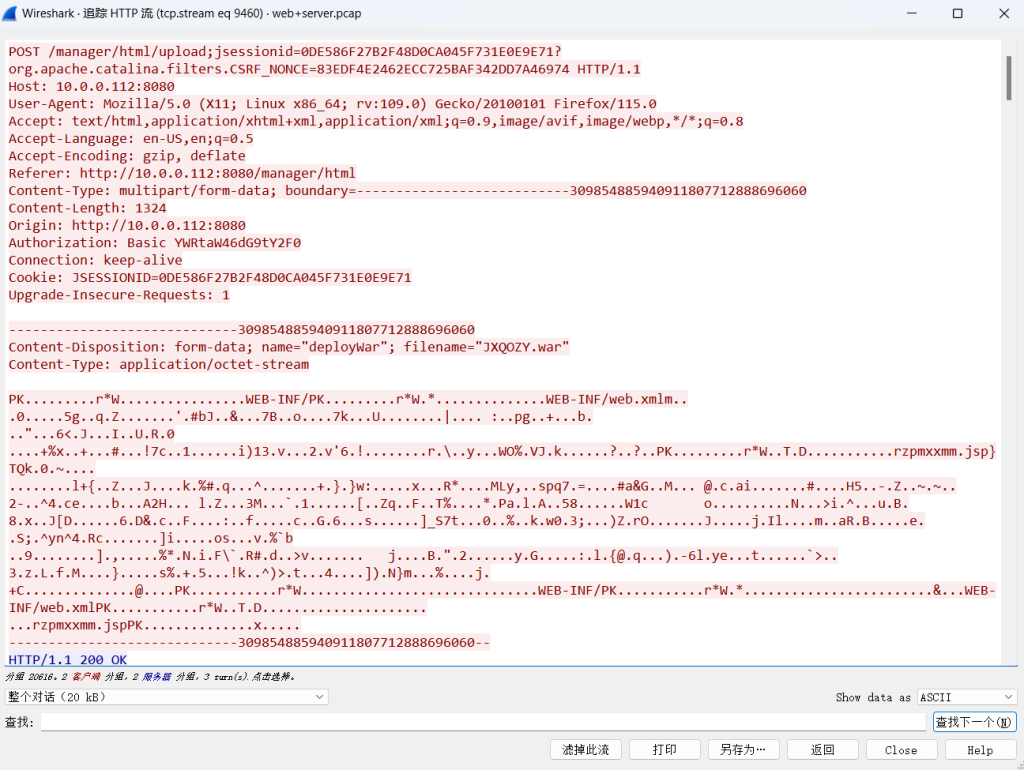Click the PK...WEB-INF/web.xml payload line
Viewport: 1024px width, 770px height.
tap(347, 399)
